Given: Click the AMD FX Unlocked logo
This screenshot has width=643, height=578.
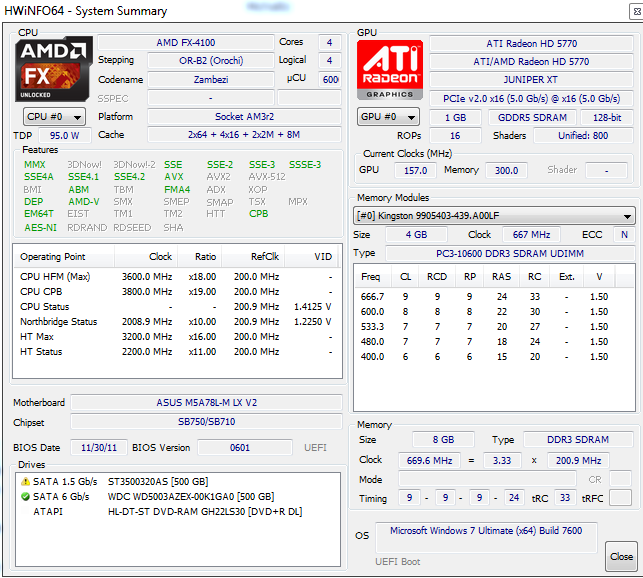Looking at the screenshot, I should 53,69.
